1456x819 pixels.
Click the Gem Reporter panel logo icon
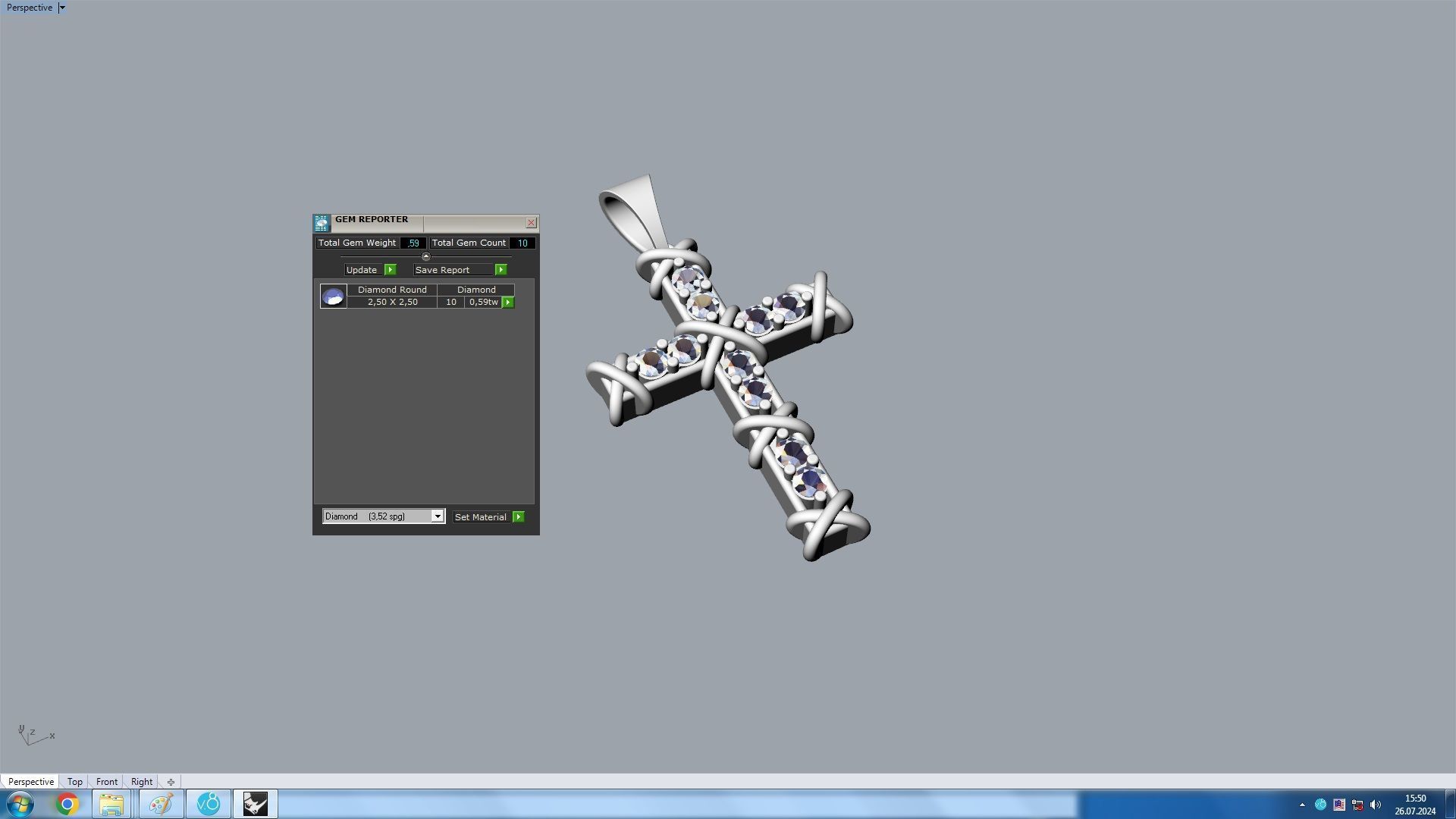point(322,223)
